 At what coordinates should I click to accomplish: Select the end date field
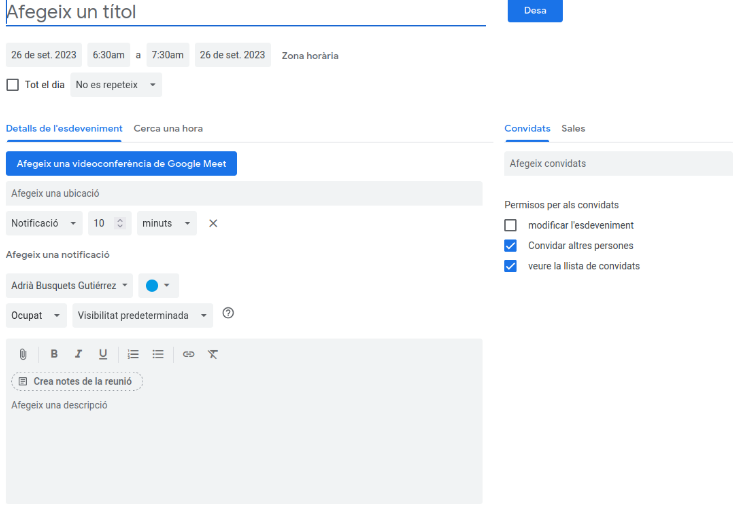point(233,55)
